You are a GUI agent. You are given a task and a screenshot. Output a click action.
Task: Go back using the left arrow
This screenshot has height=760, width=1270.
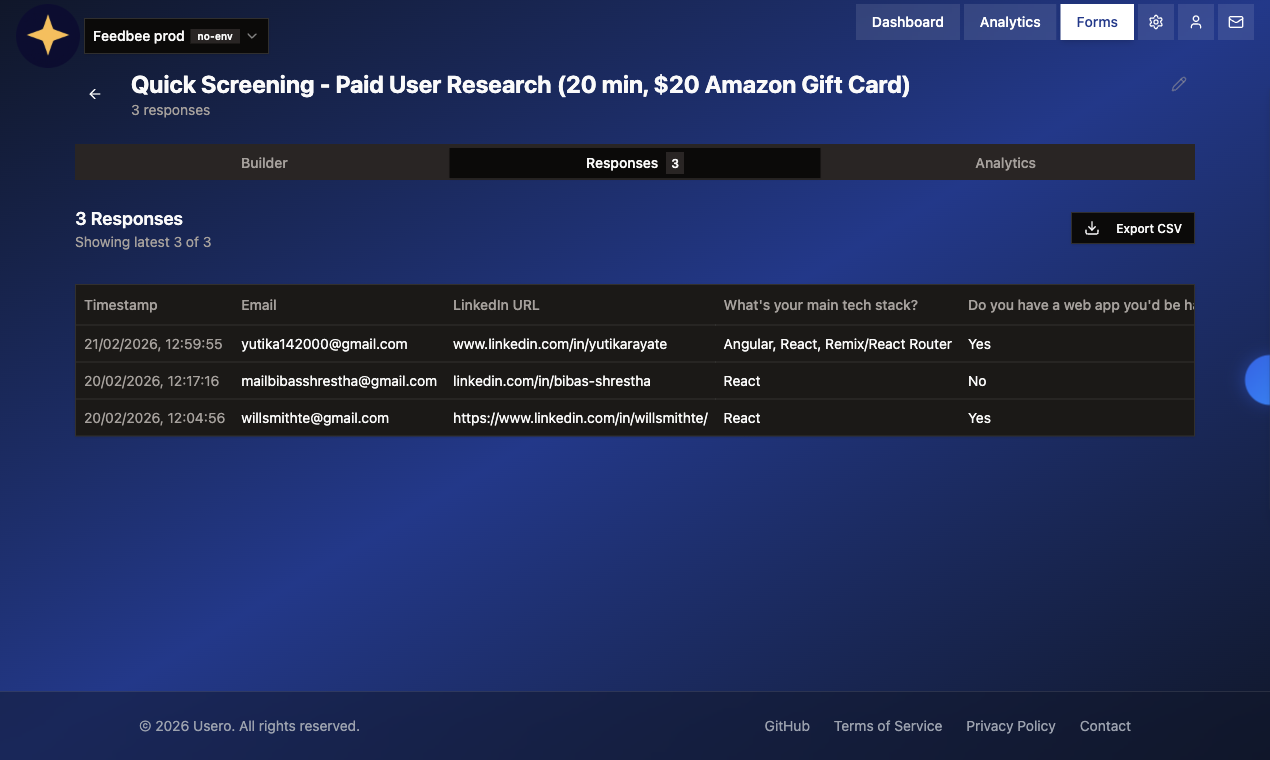pos(95,94)
